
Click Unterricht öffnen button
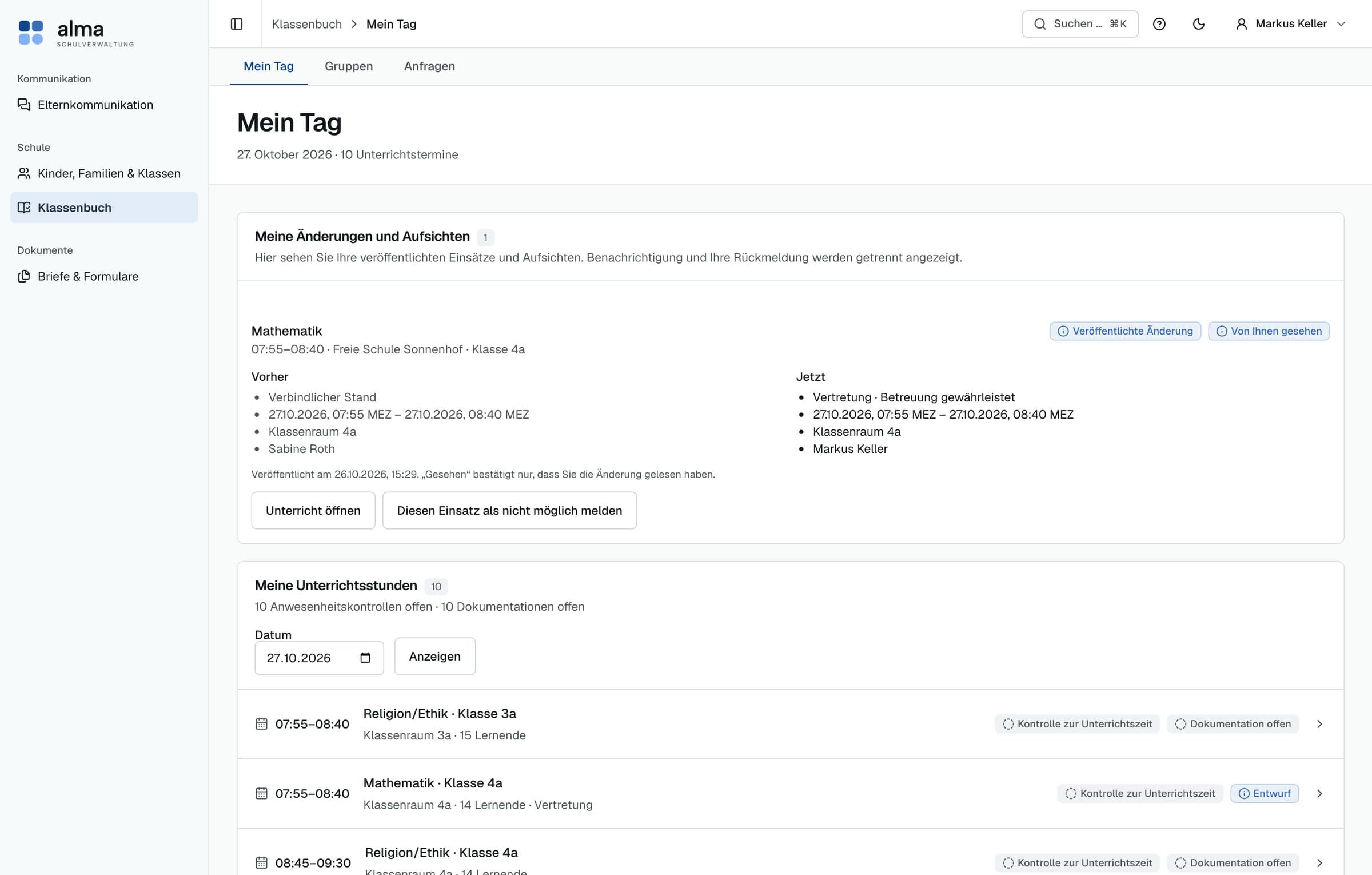[x=313, y=510]
